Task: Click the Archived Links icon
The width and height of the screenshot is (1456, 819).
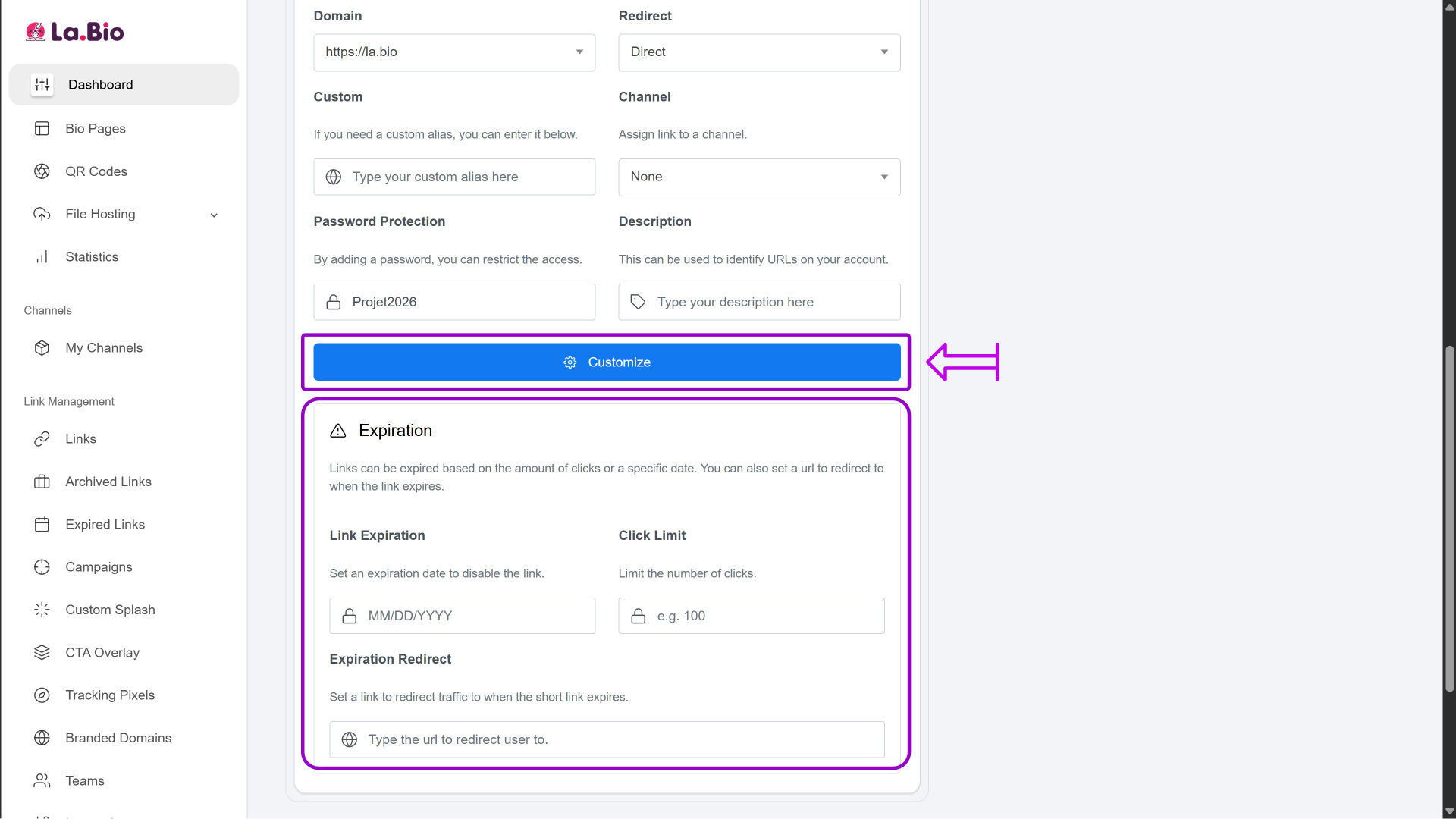Action: click(x=42, y=482)
